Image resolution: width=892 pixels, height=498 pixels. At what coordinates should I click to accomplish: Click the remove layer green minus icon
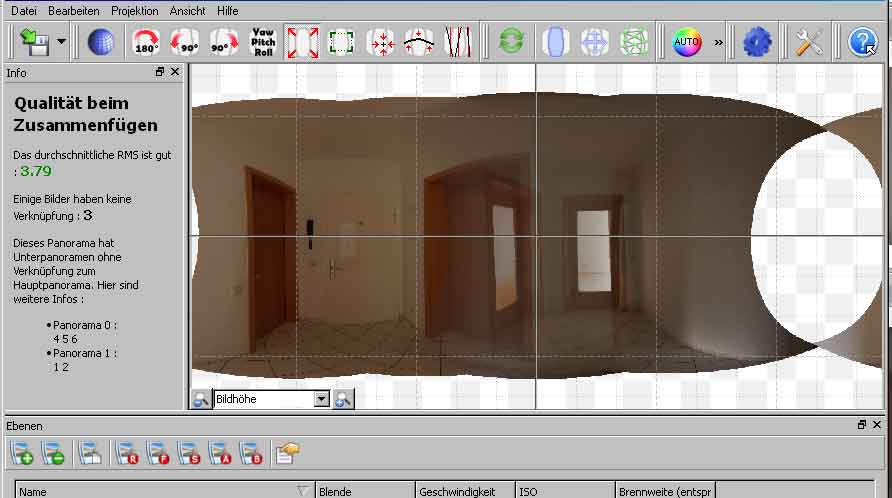pyautogui.click(x=54, y=454)
